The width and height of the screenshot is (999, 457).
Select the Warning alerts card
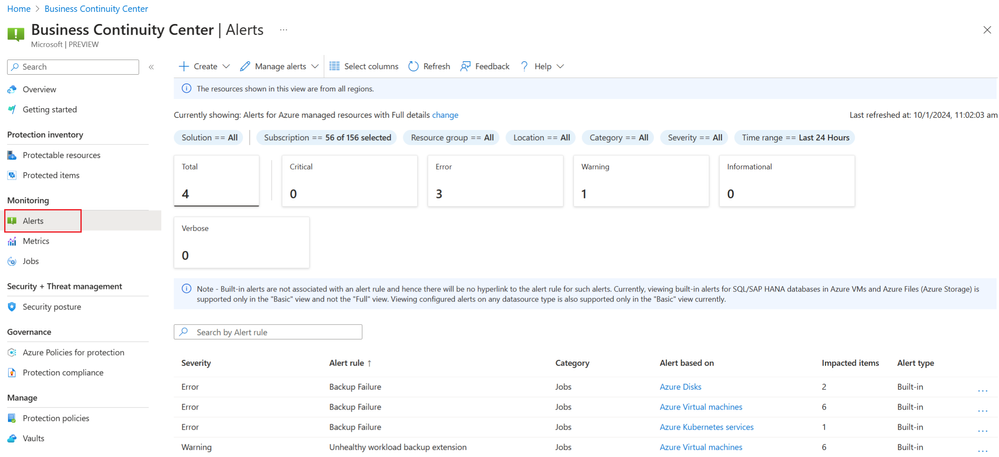click(x=642, y=181)
